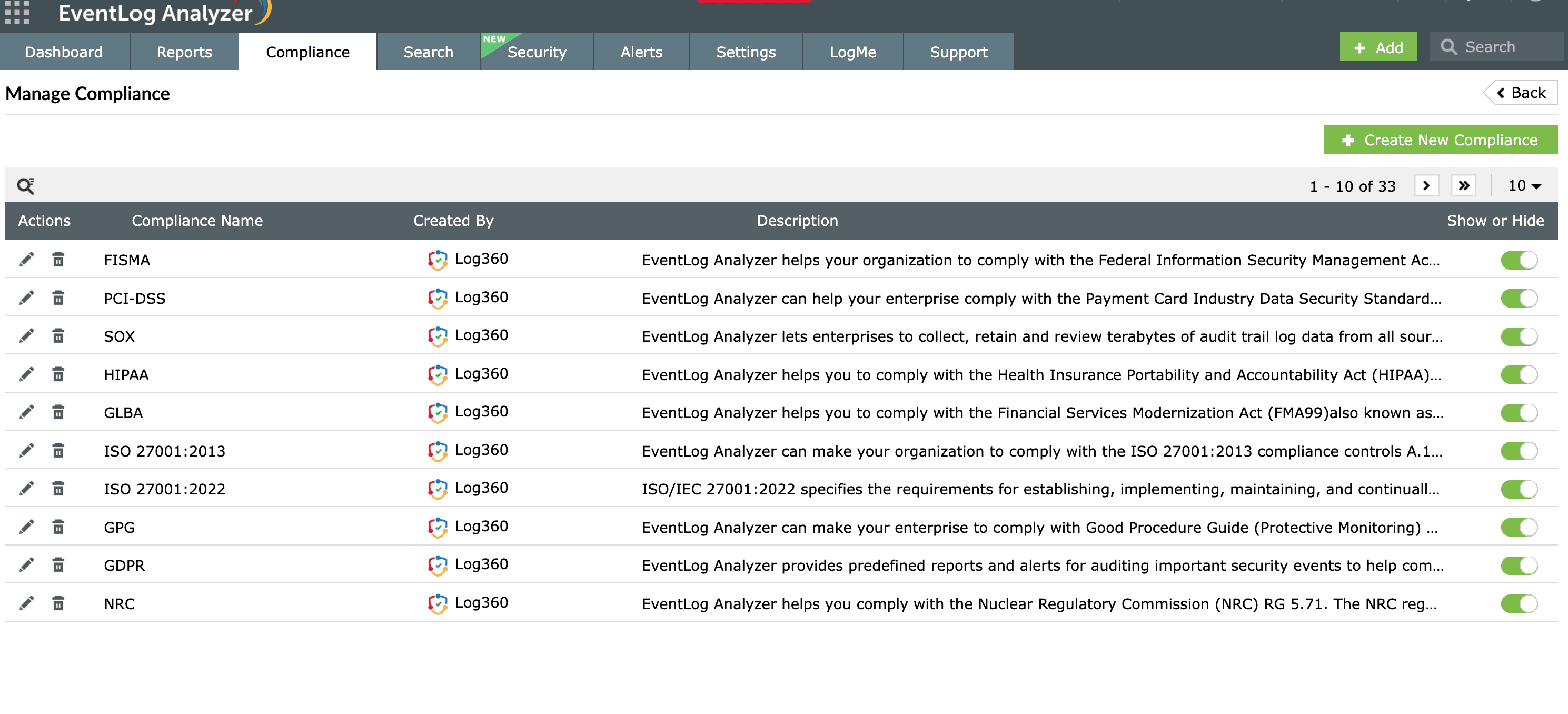Open the new Security tab
Screen dimensions: 1568x714
537,52
